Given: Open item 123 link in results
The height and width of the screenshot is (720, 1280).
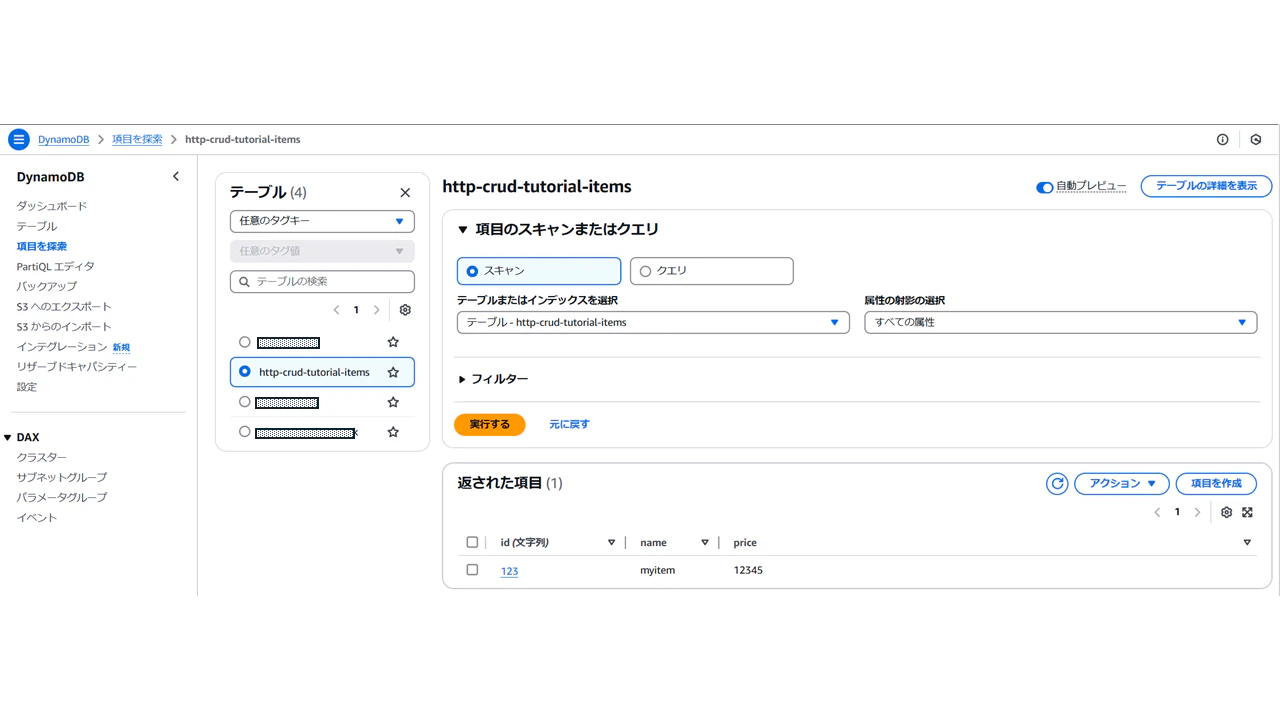Looking at the screenshot, I should (509, 571).
